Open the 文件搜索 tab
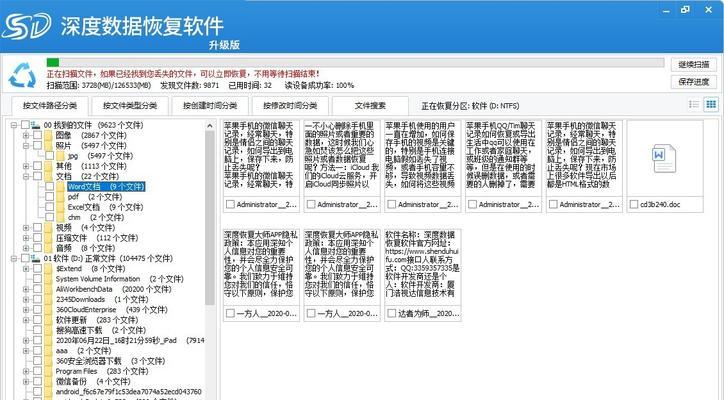 370,106
